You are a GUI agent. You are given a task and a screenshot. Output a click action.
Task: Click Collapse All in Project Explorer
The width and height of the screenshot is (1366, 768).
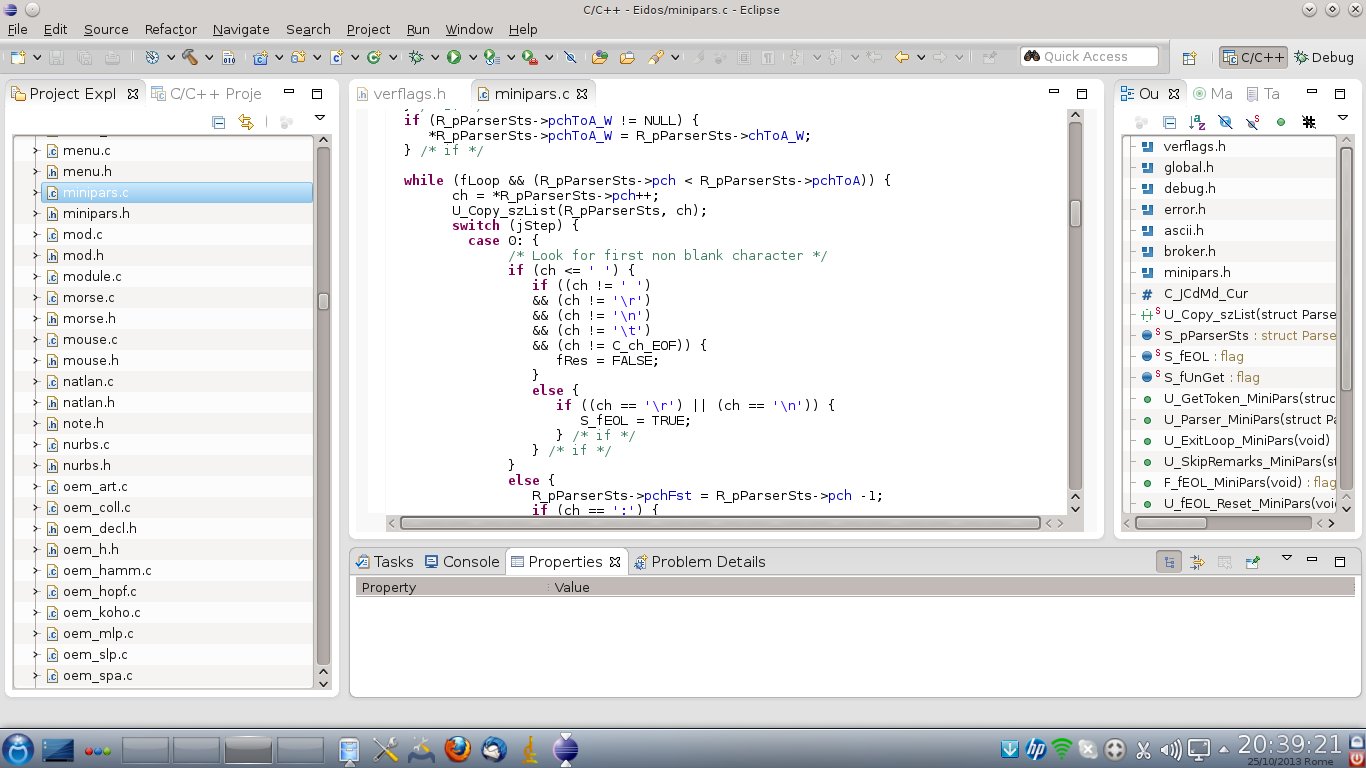[219, 122]
